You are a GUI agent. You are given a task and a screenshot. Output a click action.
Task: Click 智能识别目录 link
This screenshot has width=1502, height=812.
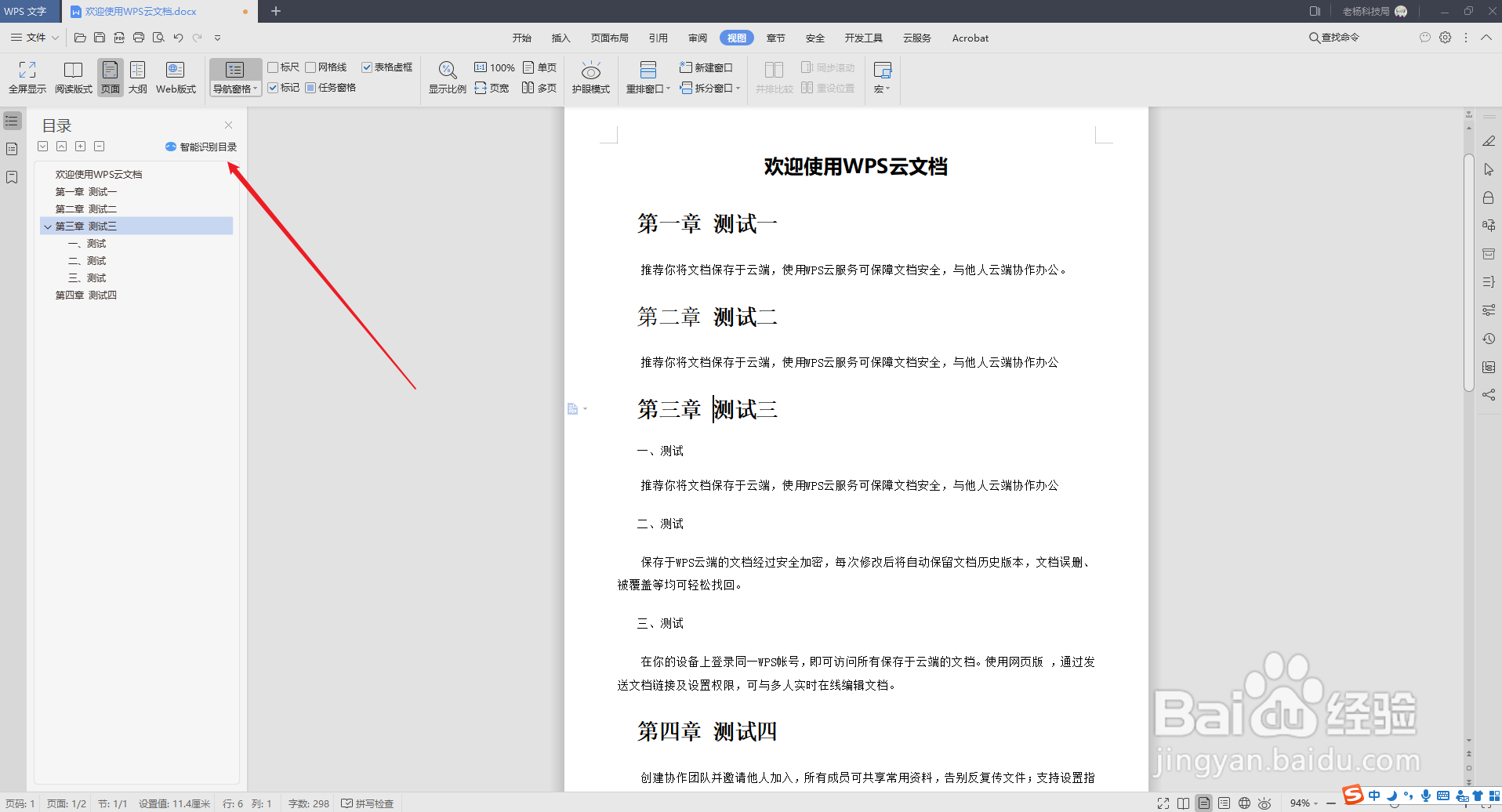coord(201,147)
